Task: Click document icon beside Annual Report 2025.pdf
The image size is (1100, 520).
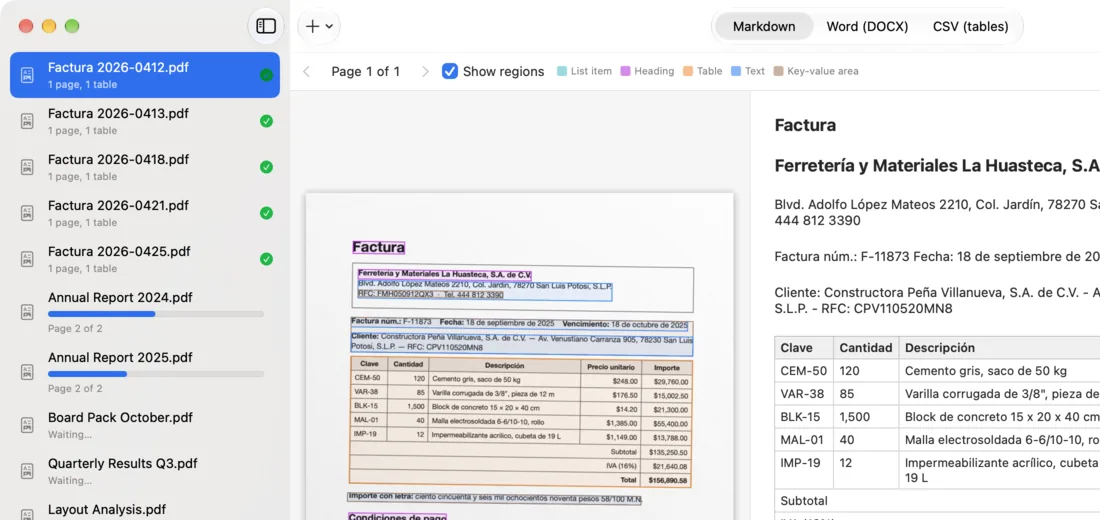Action: [x=27, y=373]
